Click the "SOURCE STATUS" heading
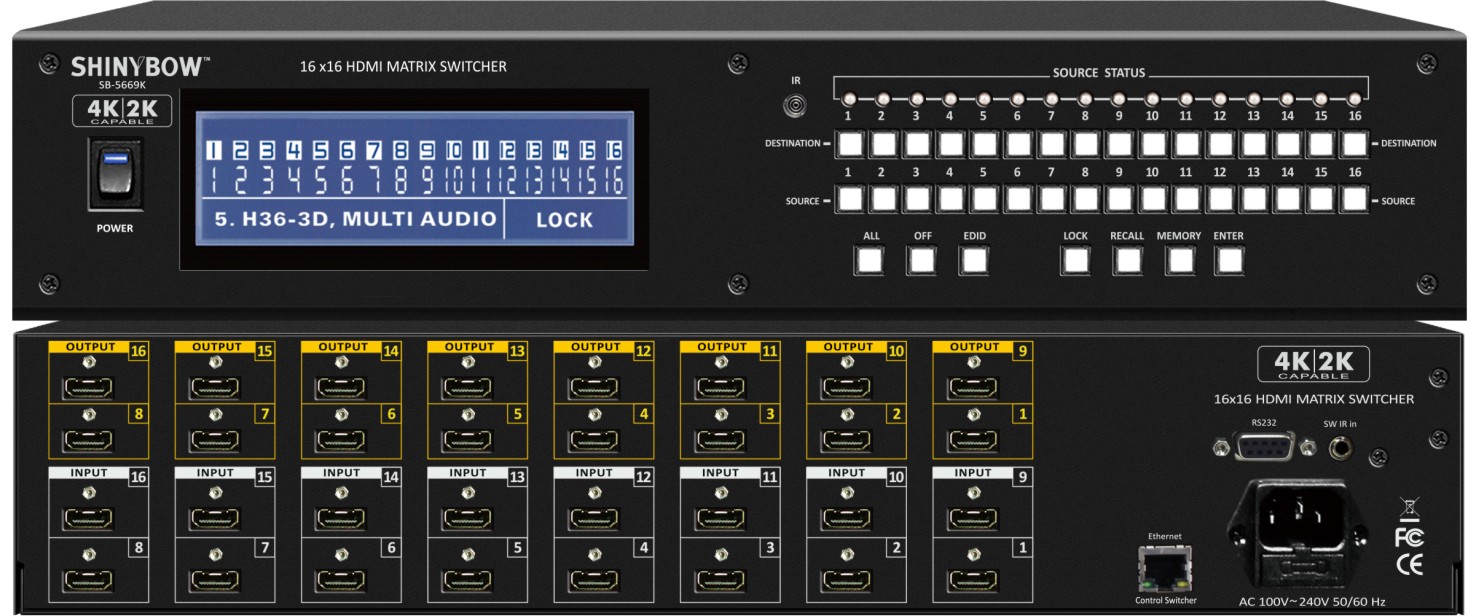This screenshot has width=1476, height=616. click(1099, 74)
